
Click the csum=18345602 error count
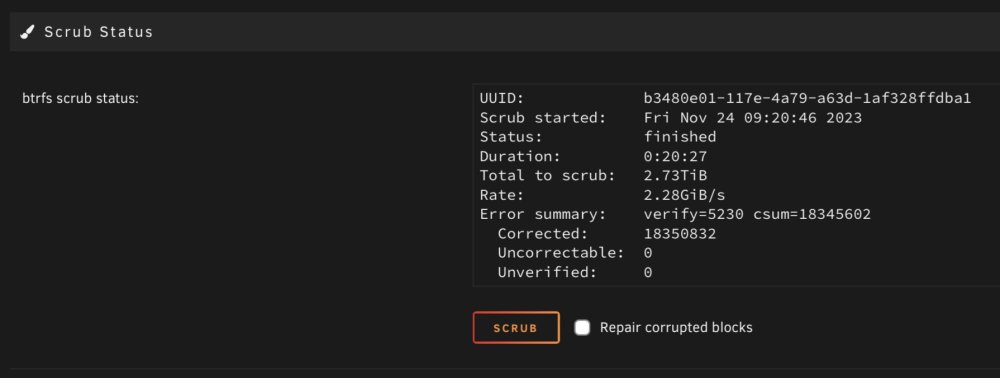coord(812,214)
